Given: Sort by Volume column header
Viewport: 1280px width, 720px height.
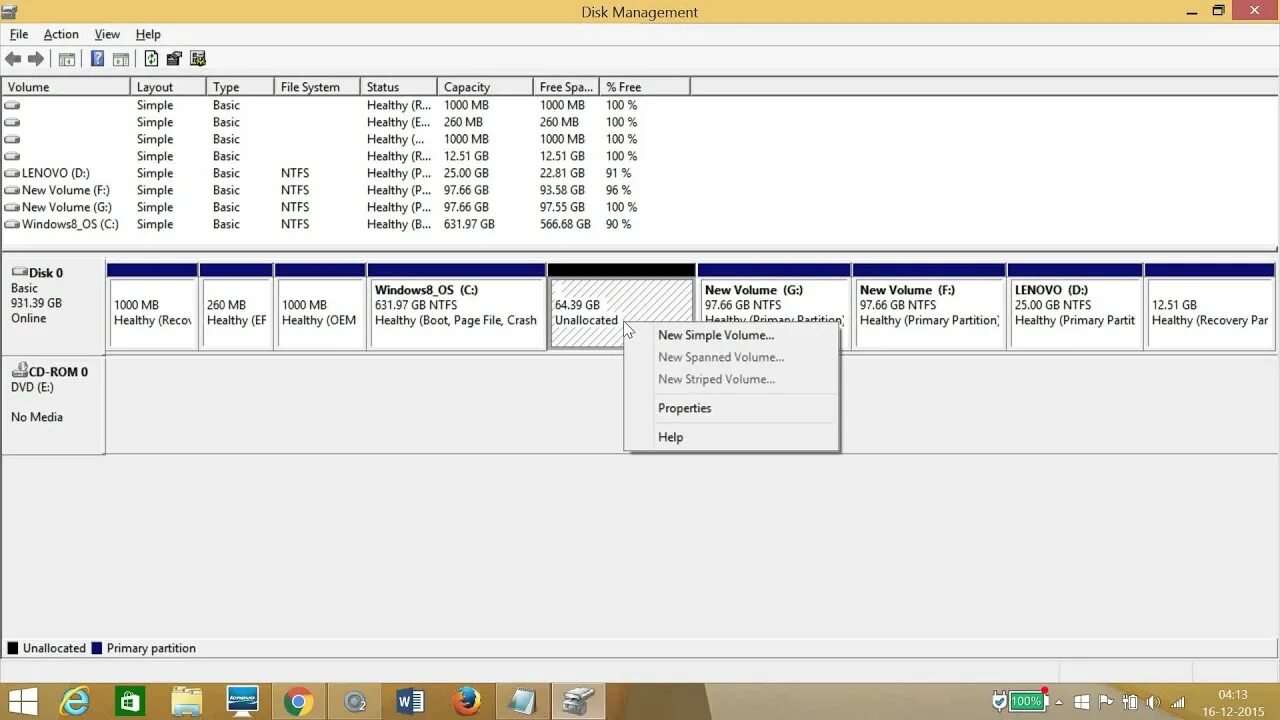Looking at the screenshot, I should 66,87.
